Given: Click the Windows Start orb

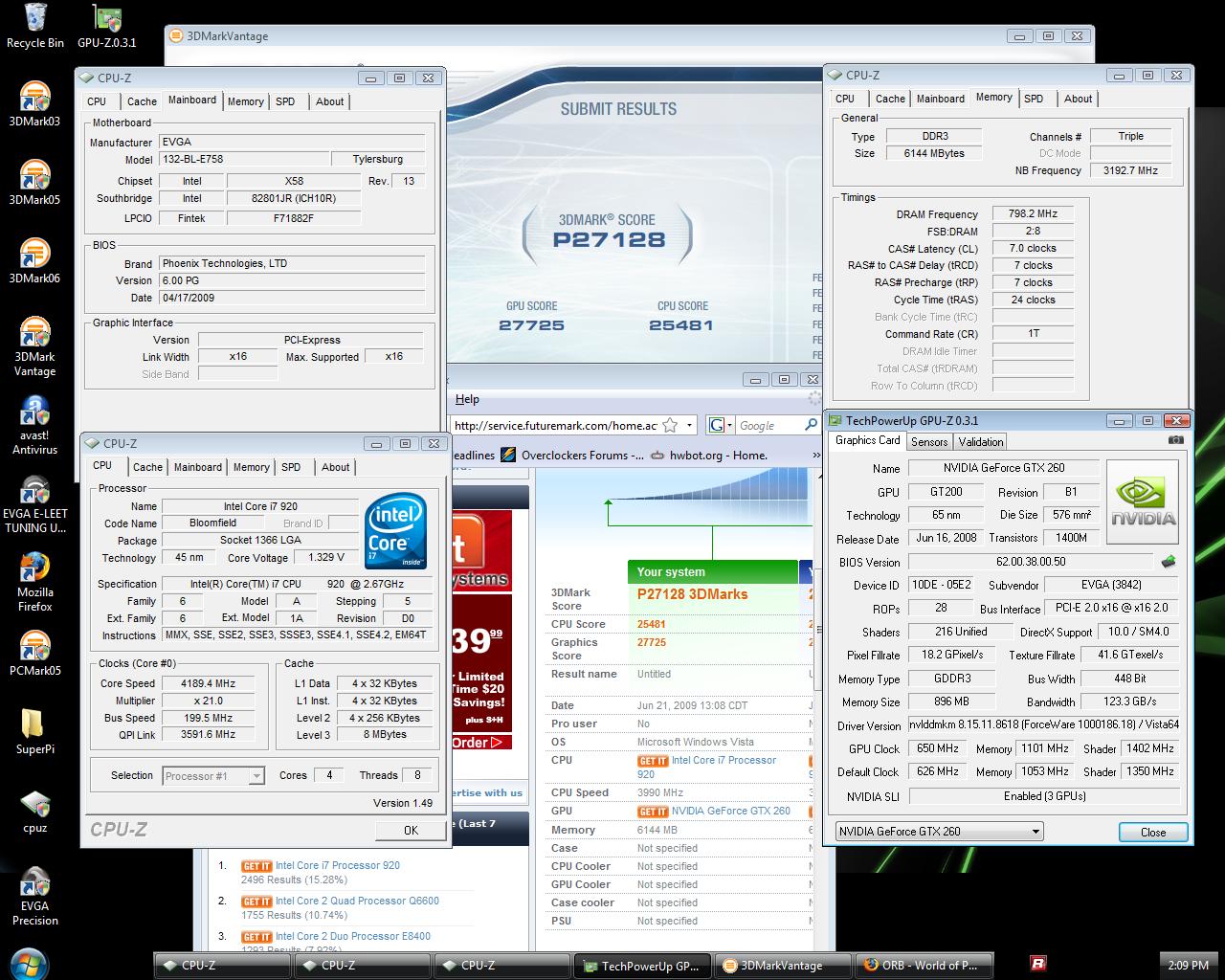Looking at the screenshot, I should (27, 963).
